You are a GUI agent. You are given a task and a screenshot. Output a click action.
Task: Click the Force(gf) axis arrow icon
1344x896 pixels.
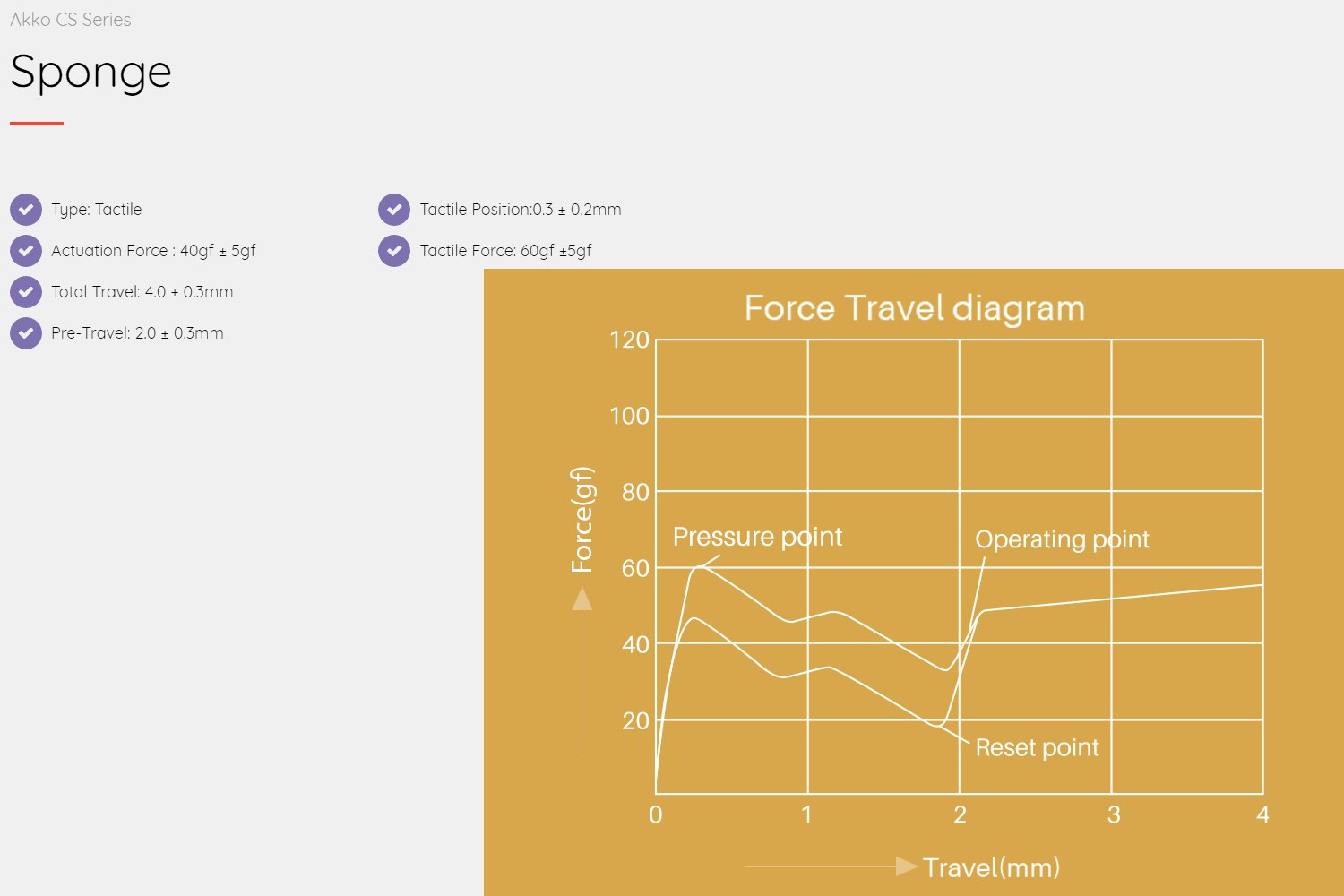pyautogui.click(x=582, y=599)
